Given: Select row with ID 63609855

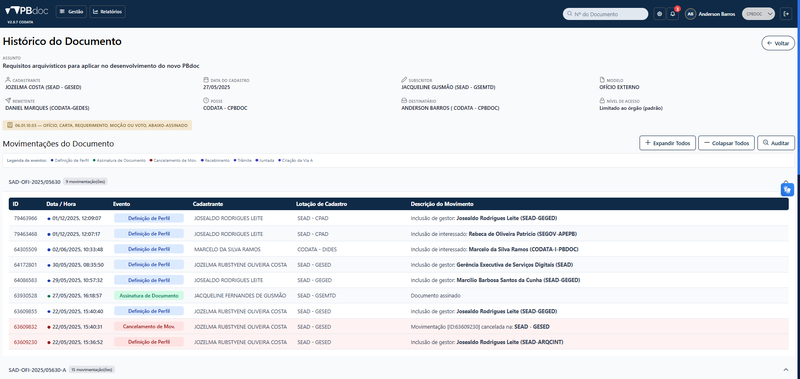Looking at the screenshot, I should [398, 311].
